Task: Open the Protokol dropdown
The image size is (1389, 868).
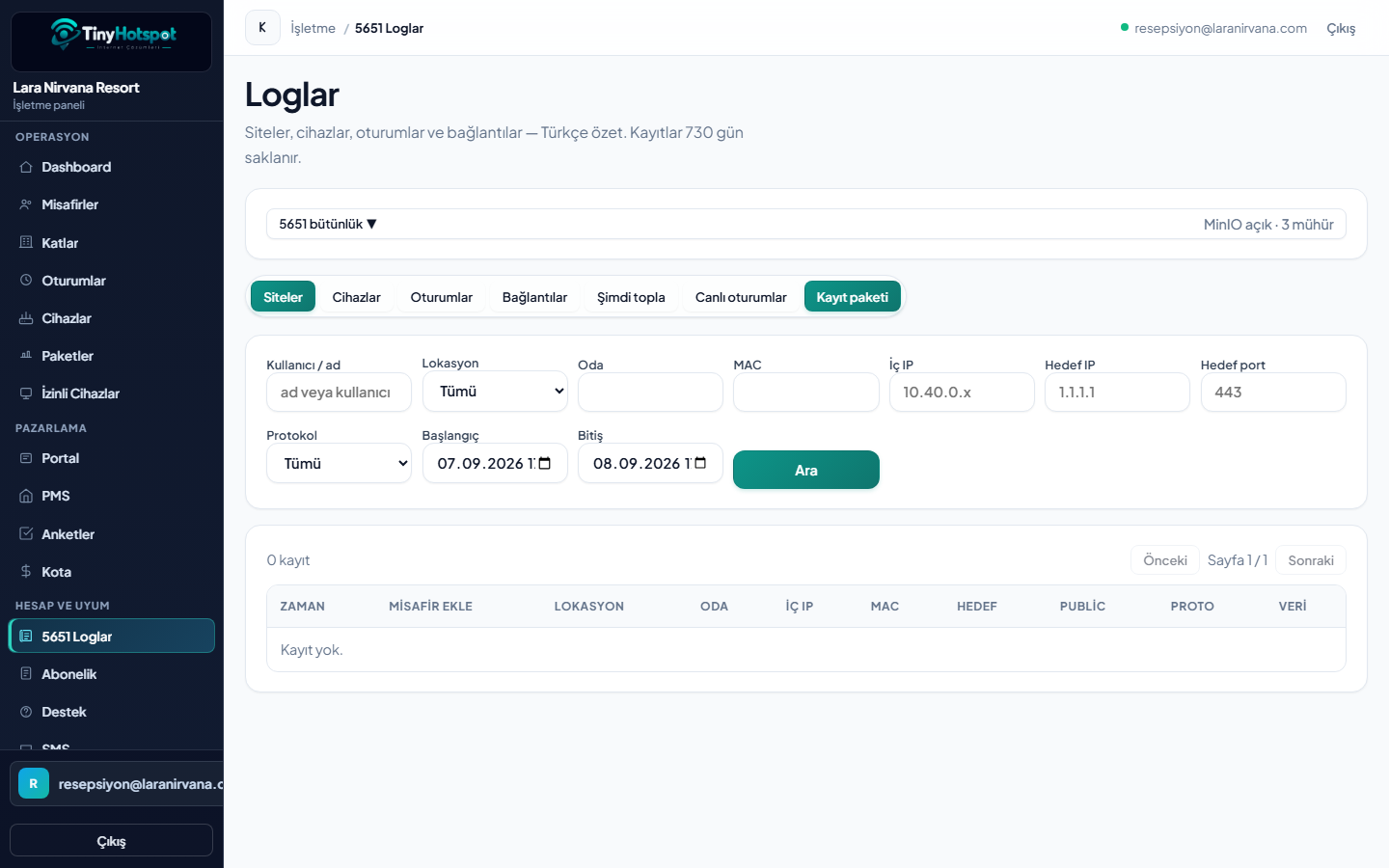Action: pos(340,464)
